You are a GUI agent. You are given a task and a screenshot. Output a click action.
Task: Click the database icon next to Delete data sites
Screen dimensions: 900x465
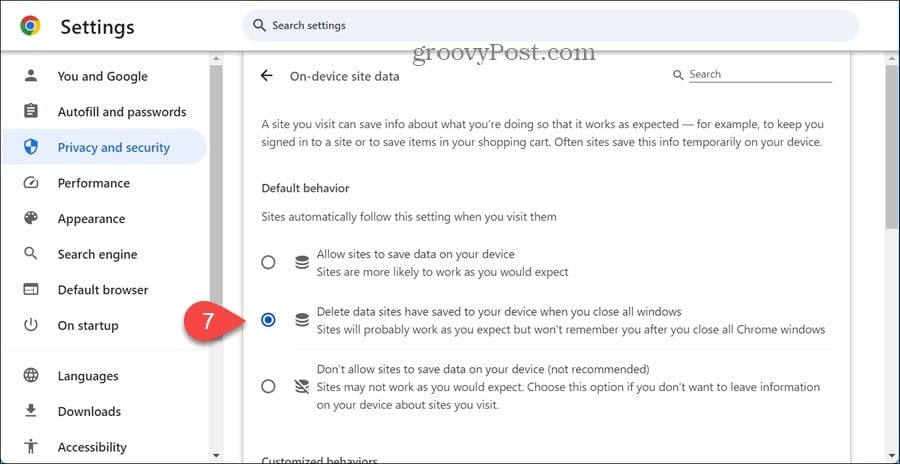302,320
